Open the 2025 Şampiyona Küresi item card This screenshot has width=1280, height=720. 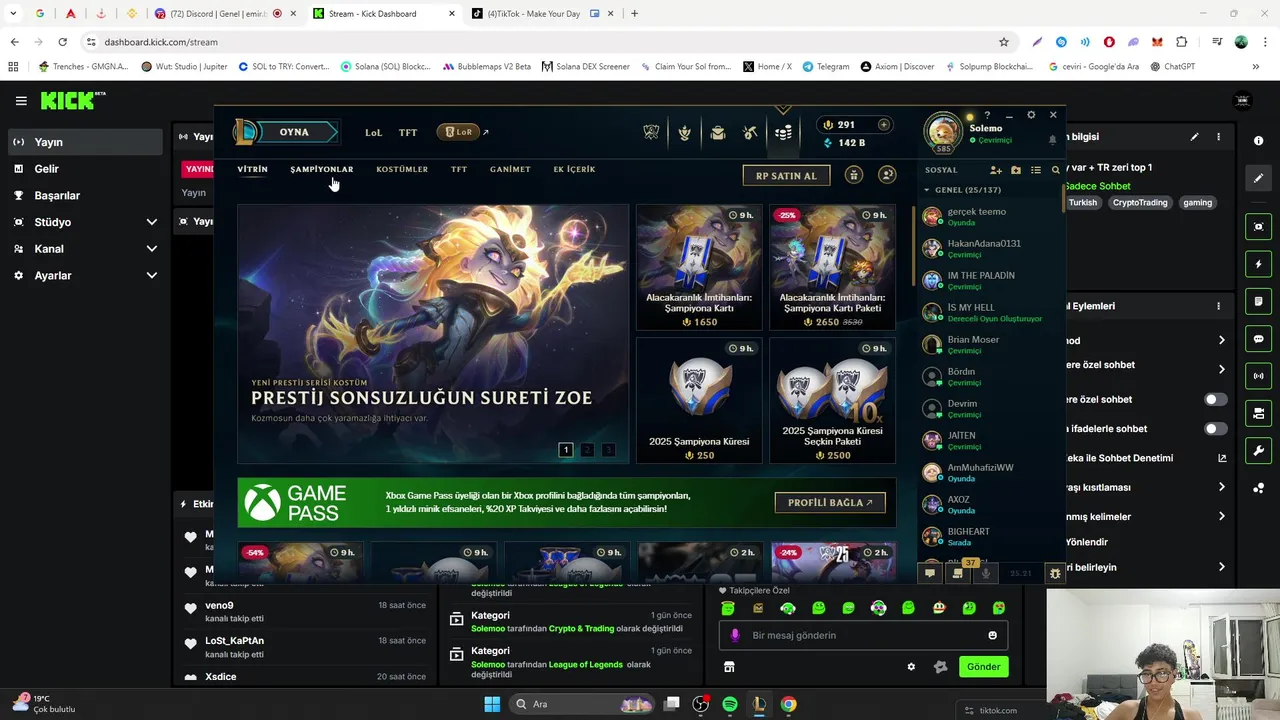pyautogui.click(x=698, y=400)
